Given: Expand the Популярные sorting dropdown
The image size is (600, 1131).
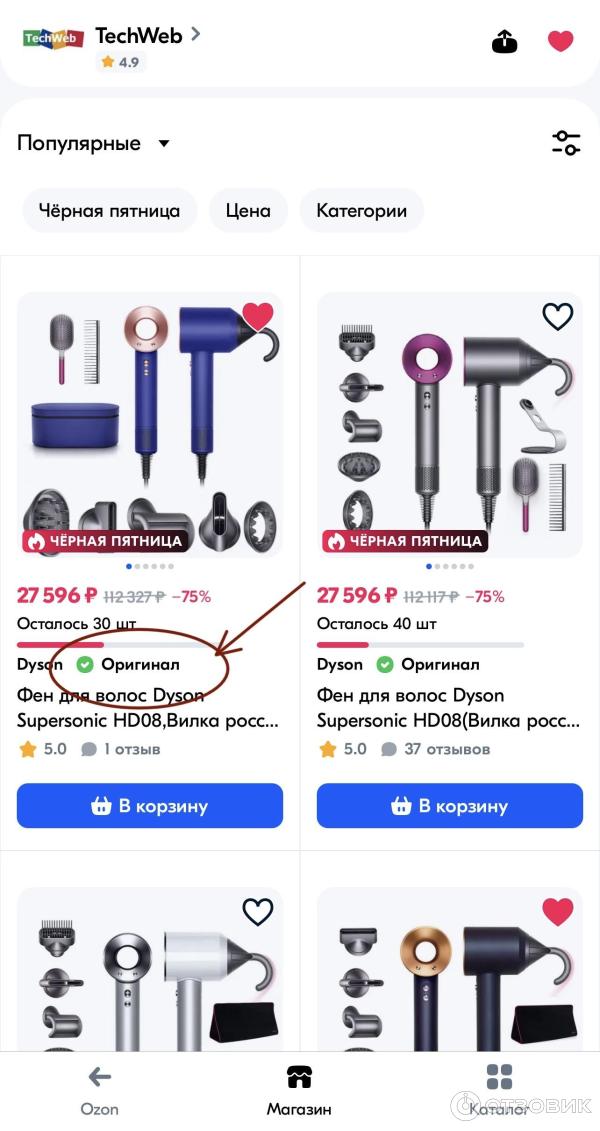Looking at the screenshot, I should (x=94, y=143).
